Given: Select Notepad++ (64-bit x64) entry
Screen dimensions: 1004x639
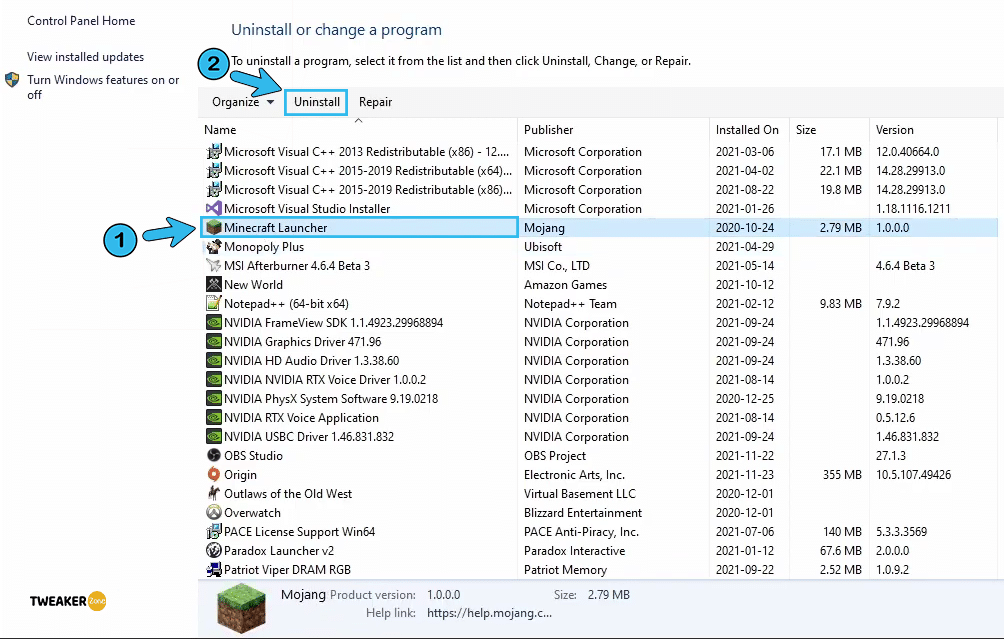Looking at the screenshot, I should coord(286,304).
